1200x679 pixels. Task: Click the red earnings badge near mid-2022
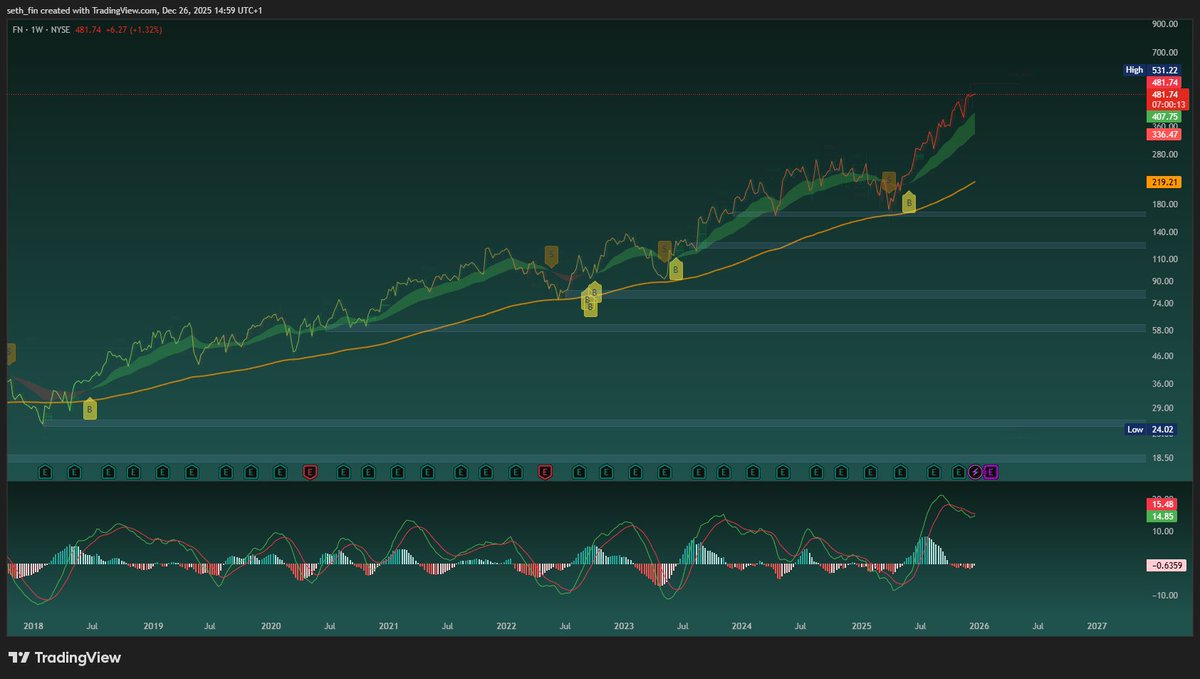point(545,471)
